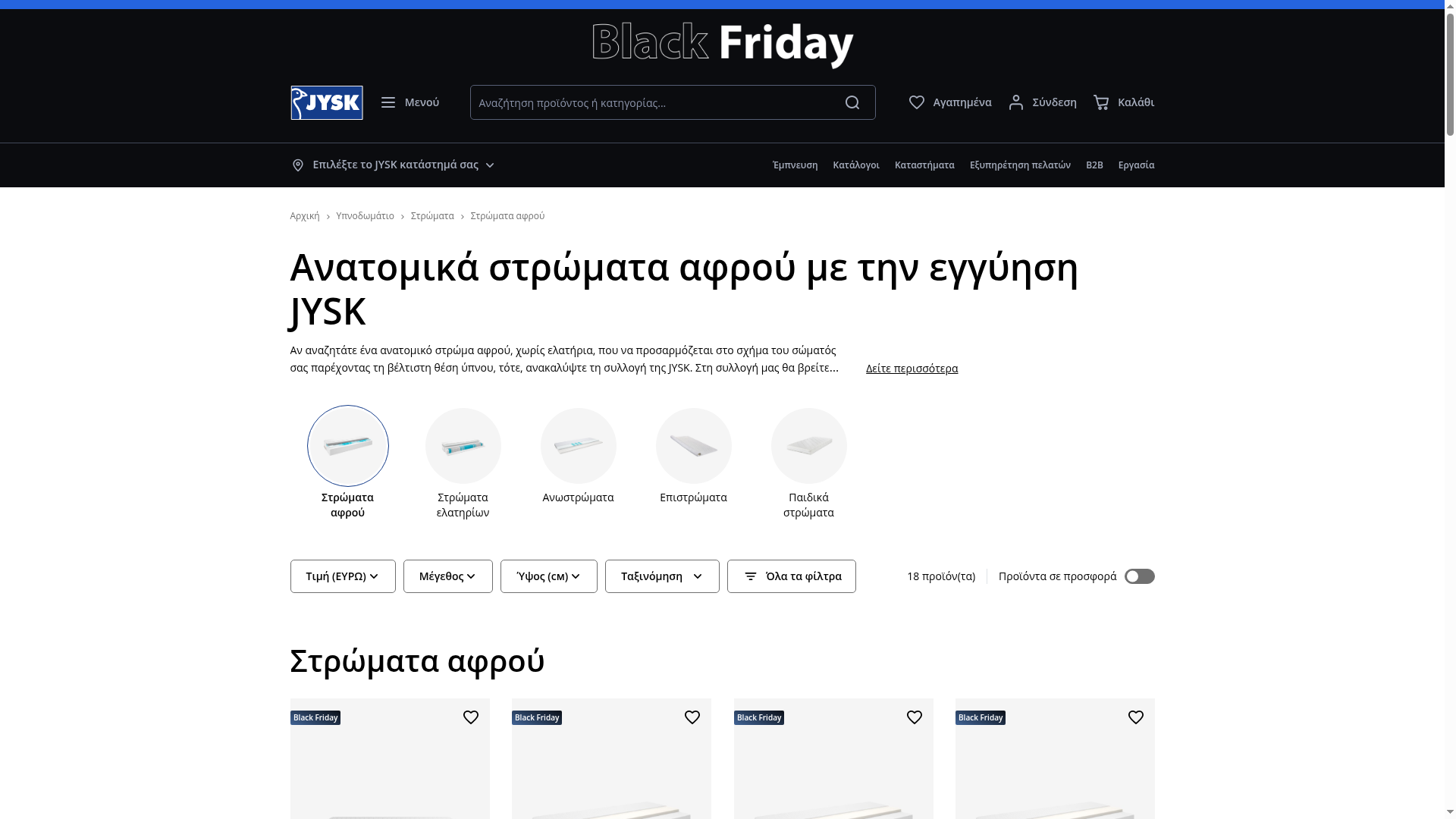Click Black Friday badge on fourth product

[x=981, y=717]
